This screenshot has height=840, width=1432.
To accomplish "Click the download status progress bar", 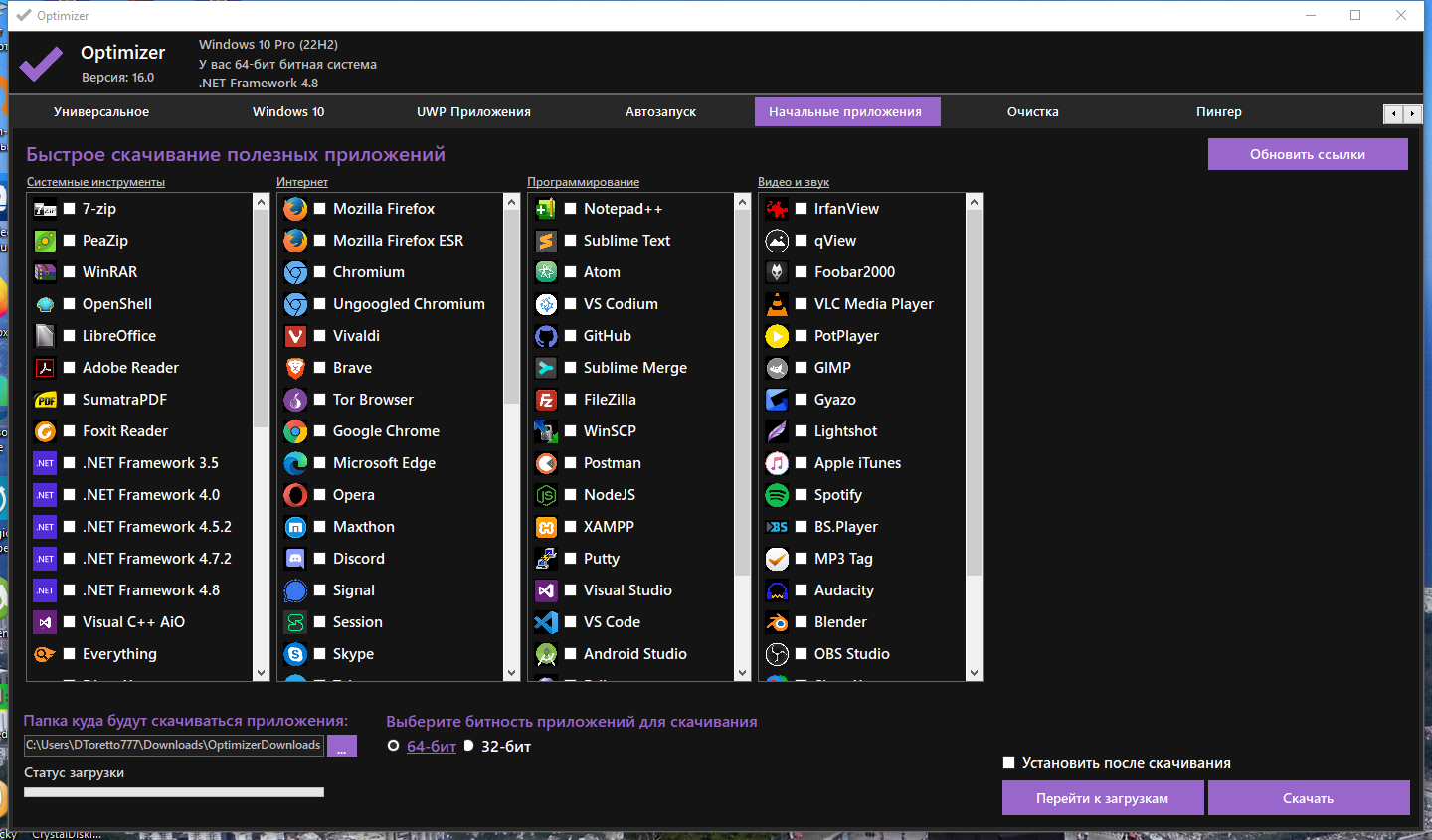I will point(174,792).
